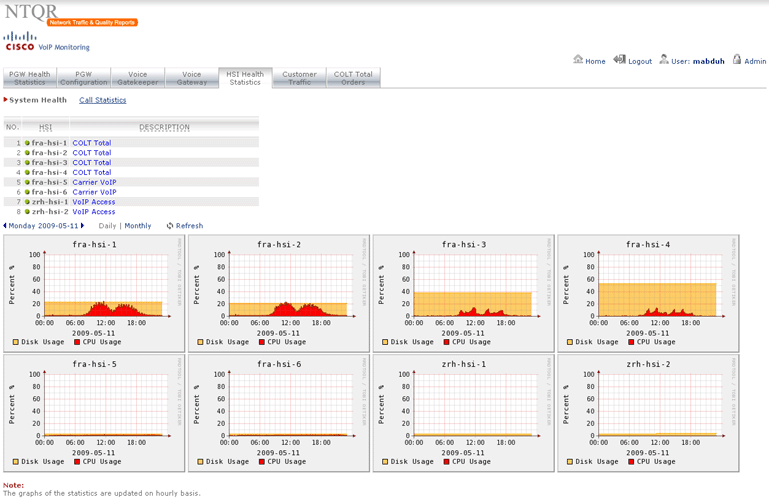Click the user profile icon
The height and width of the screenshot is (500, 769).
(664, 60)
